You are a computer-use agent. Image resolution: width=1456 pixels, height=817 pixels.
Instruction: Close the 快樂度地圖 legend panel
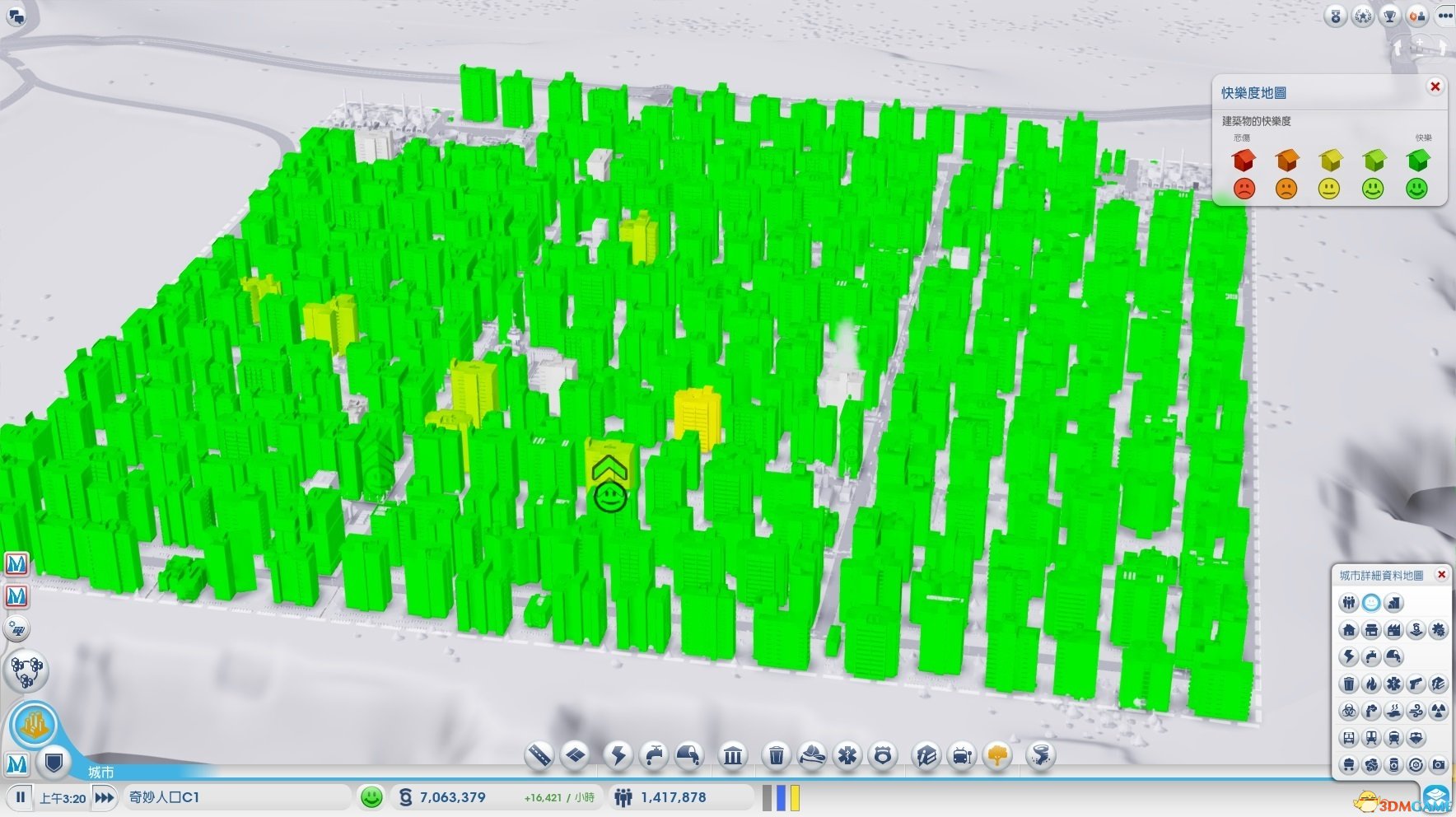point(1435,86)
